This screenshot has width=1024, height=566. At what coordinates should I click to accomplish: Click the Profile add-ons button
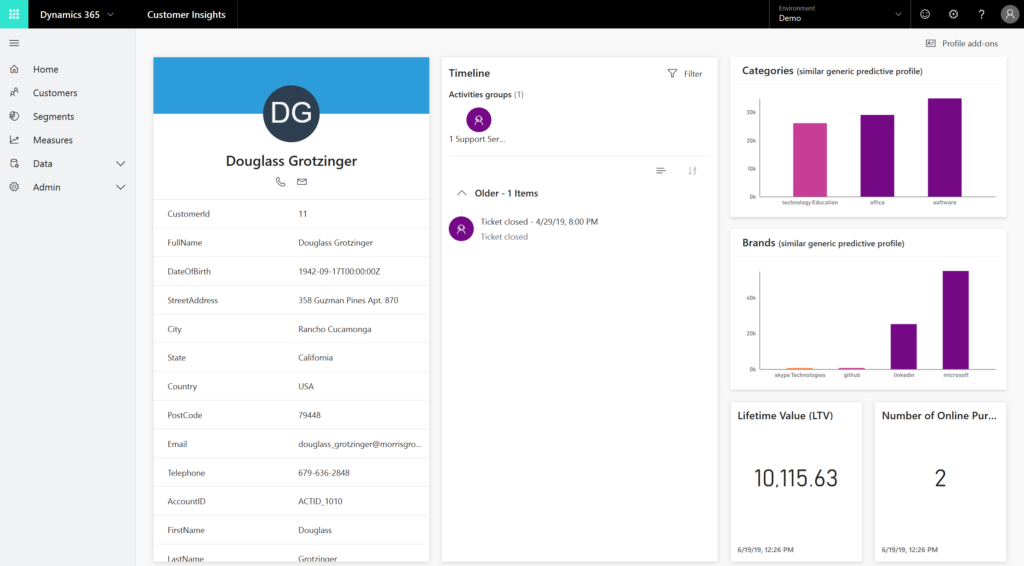click(x=962, y=43)
